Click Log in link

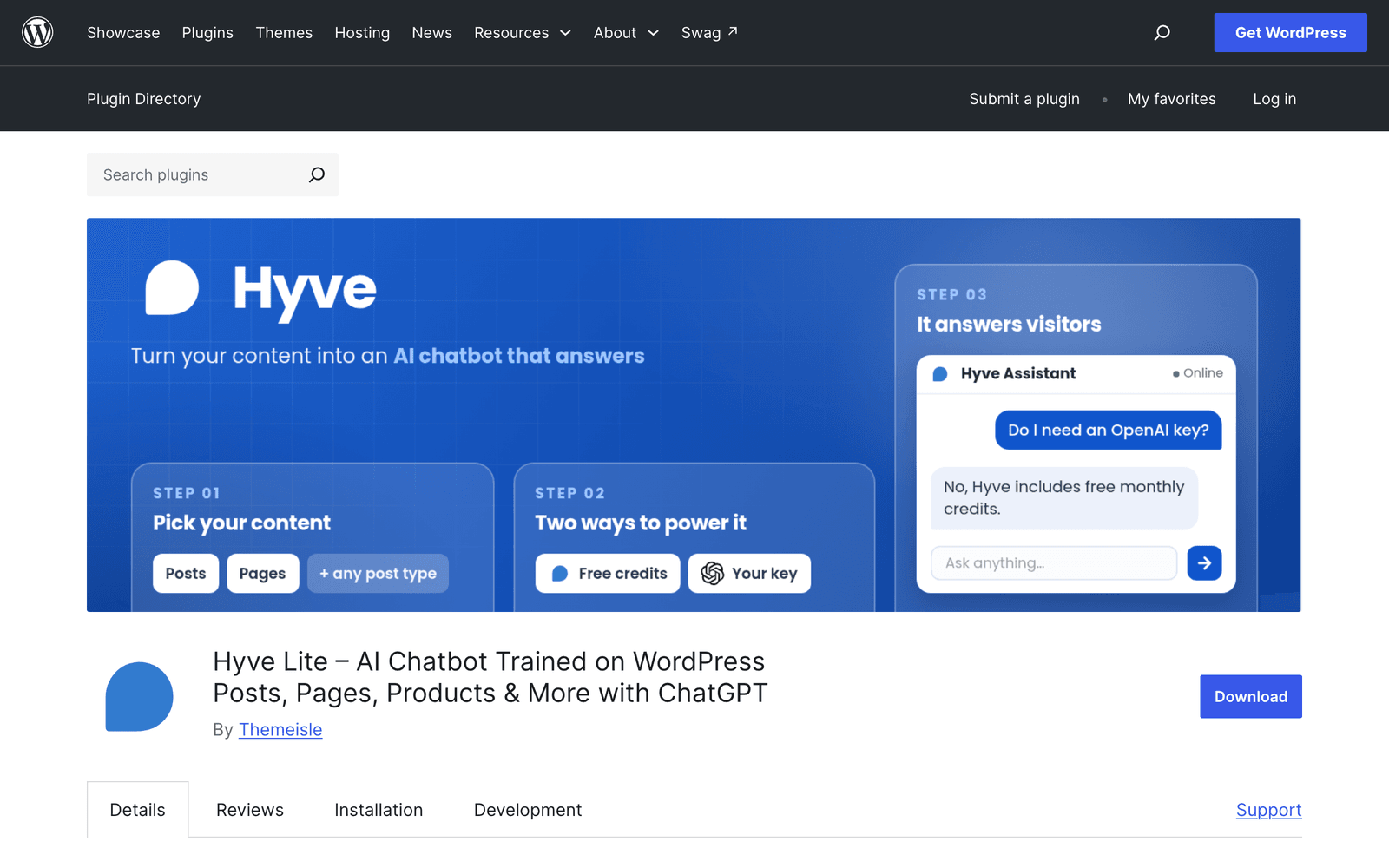point(1274,99)
